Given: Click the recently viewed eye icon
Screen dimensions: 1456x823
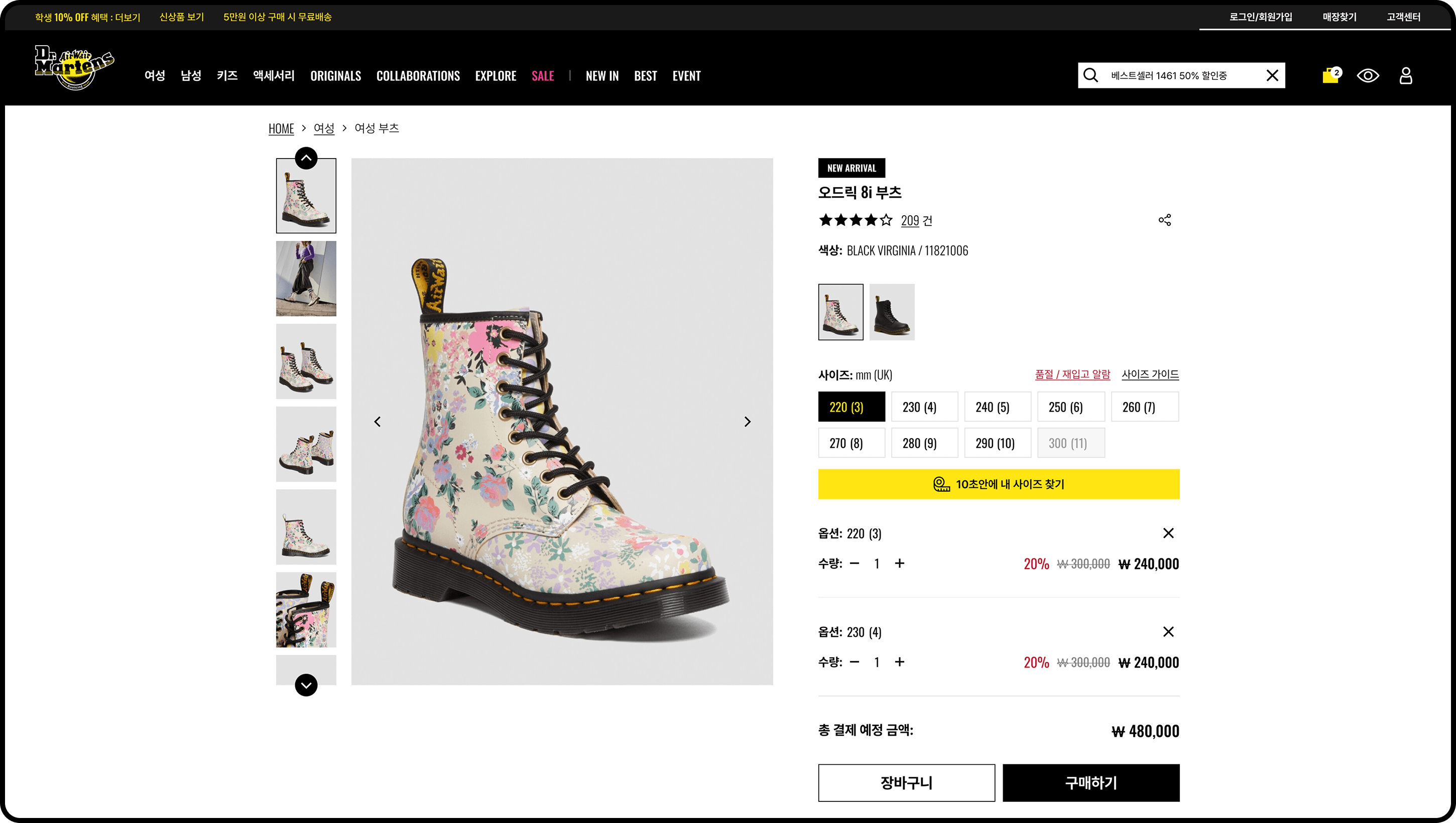Looking at the screenshot, I should click(1367, 76).
